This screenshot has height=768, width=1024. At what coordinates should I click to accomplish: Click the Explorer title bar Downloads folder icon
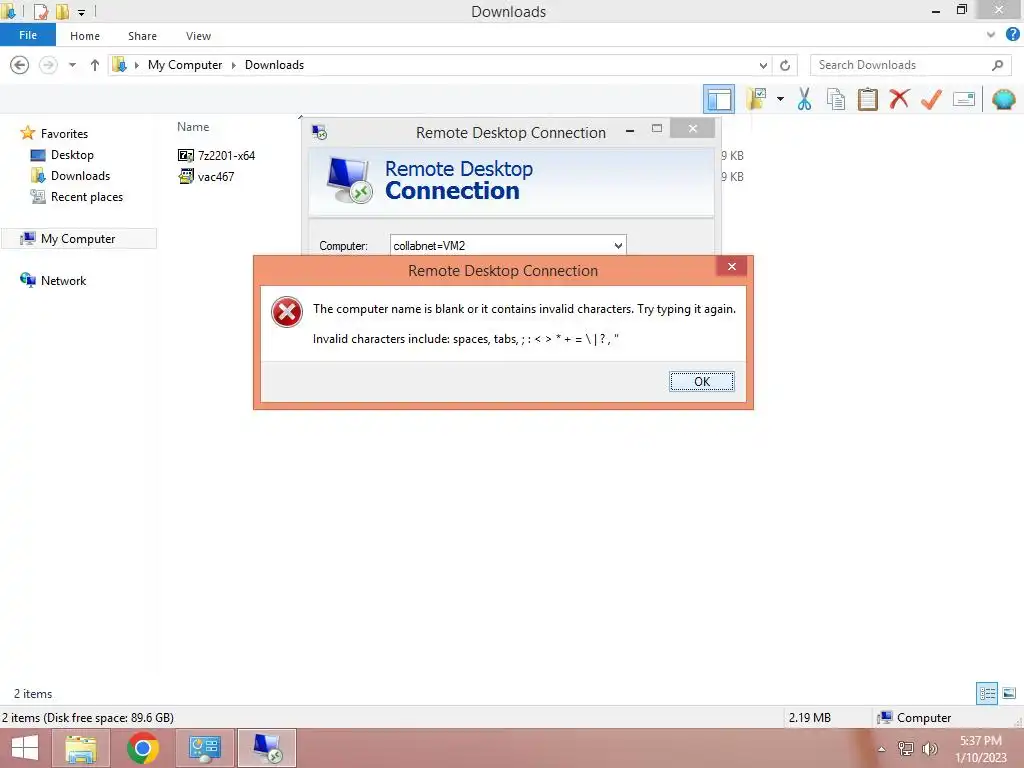point(9,10)
